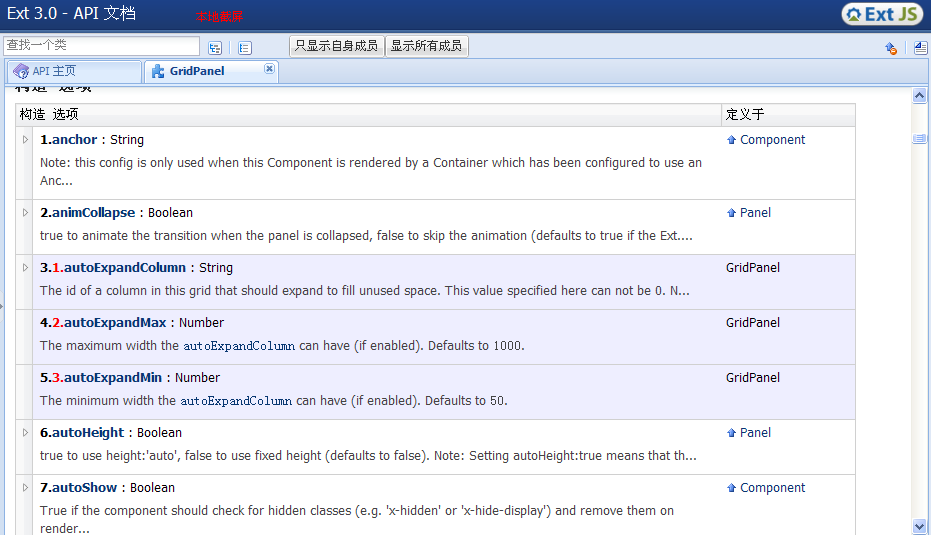The width and height of the screenshot is (931, 535).
Task: Close the GridPanel tab
Action: click(269, 69)
